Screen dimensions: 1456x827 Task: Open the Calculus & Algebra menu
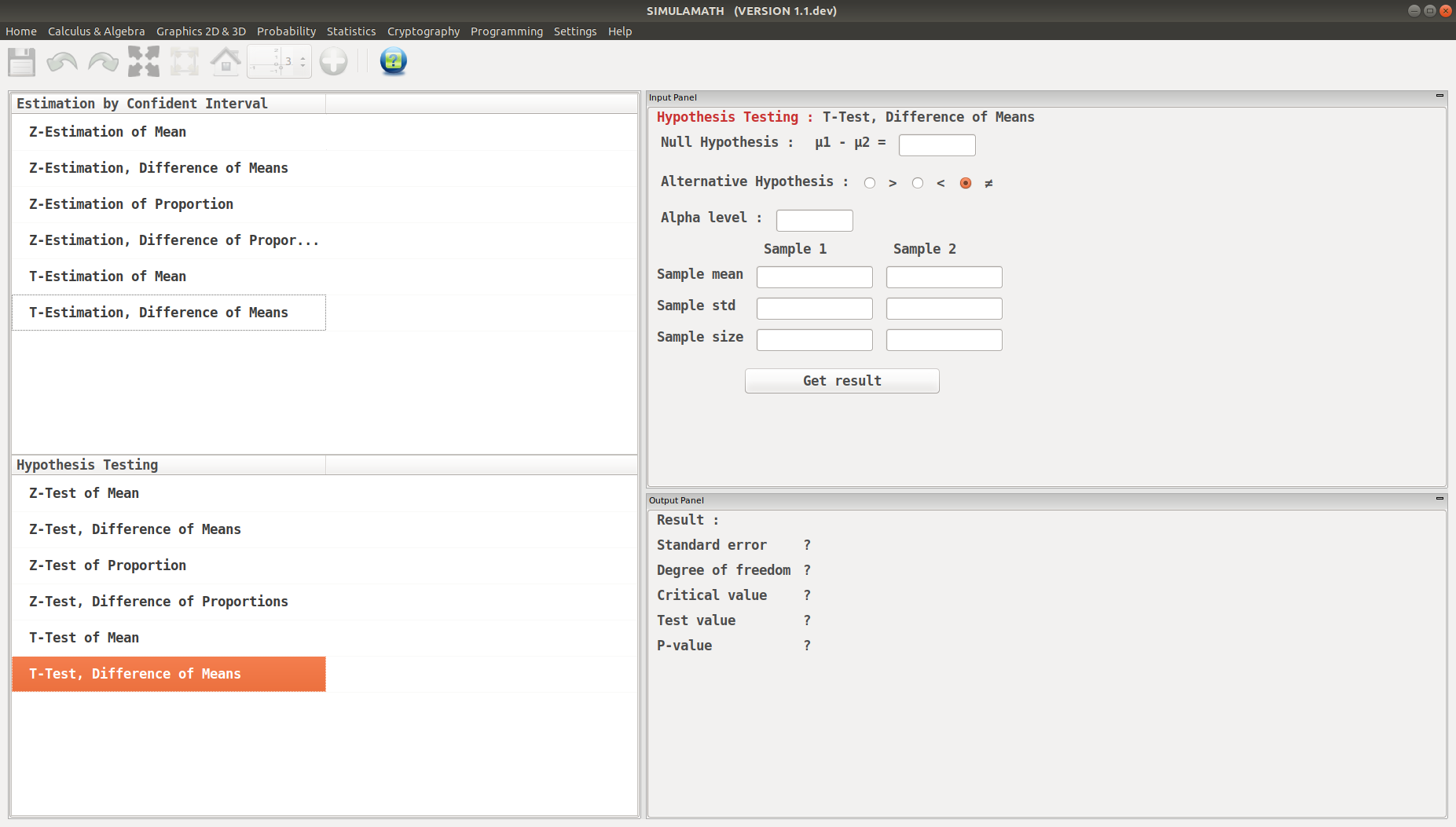97,31
